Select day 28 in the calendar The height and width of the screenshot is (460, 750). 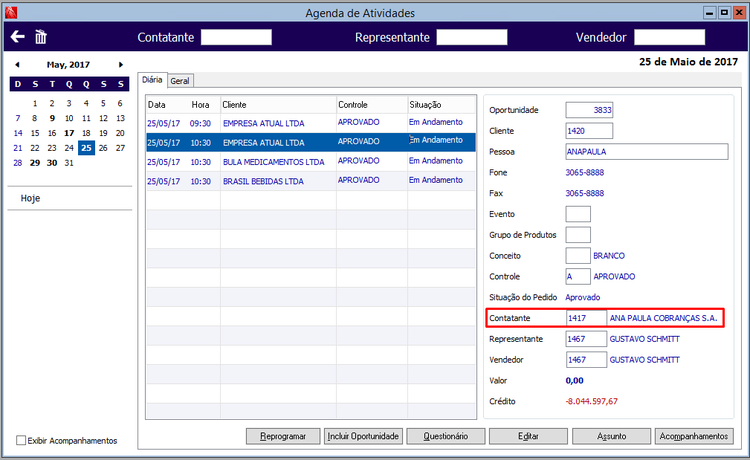point(18,163)
